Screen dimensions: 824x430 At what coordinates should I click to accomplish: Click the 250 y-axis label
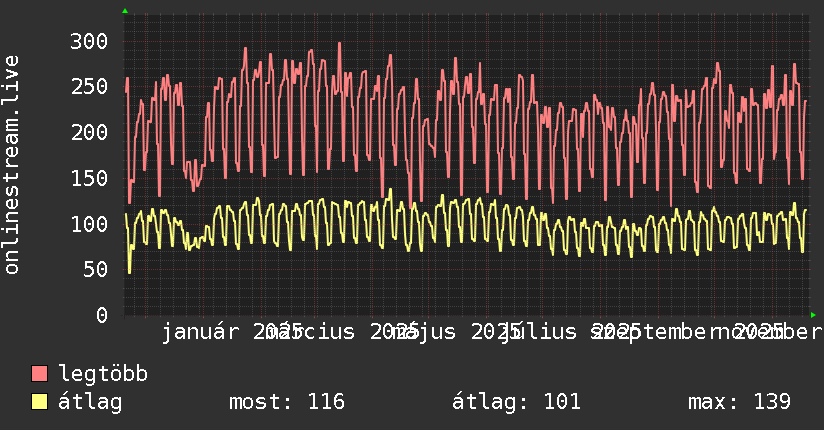tap(89, 87)
